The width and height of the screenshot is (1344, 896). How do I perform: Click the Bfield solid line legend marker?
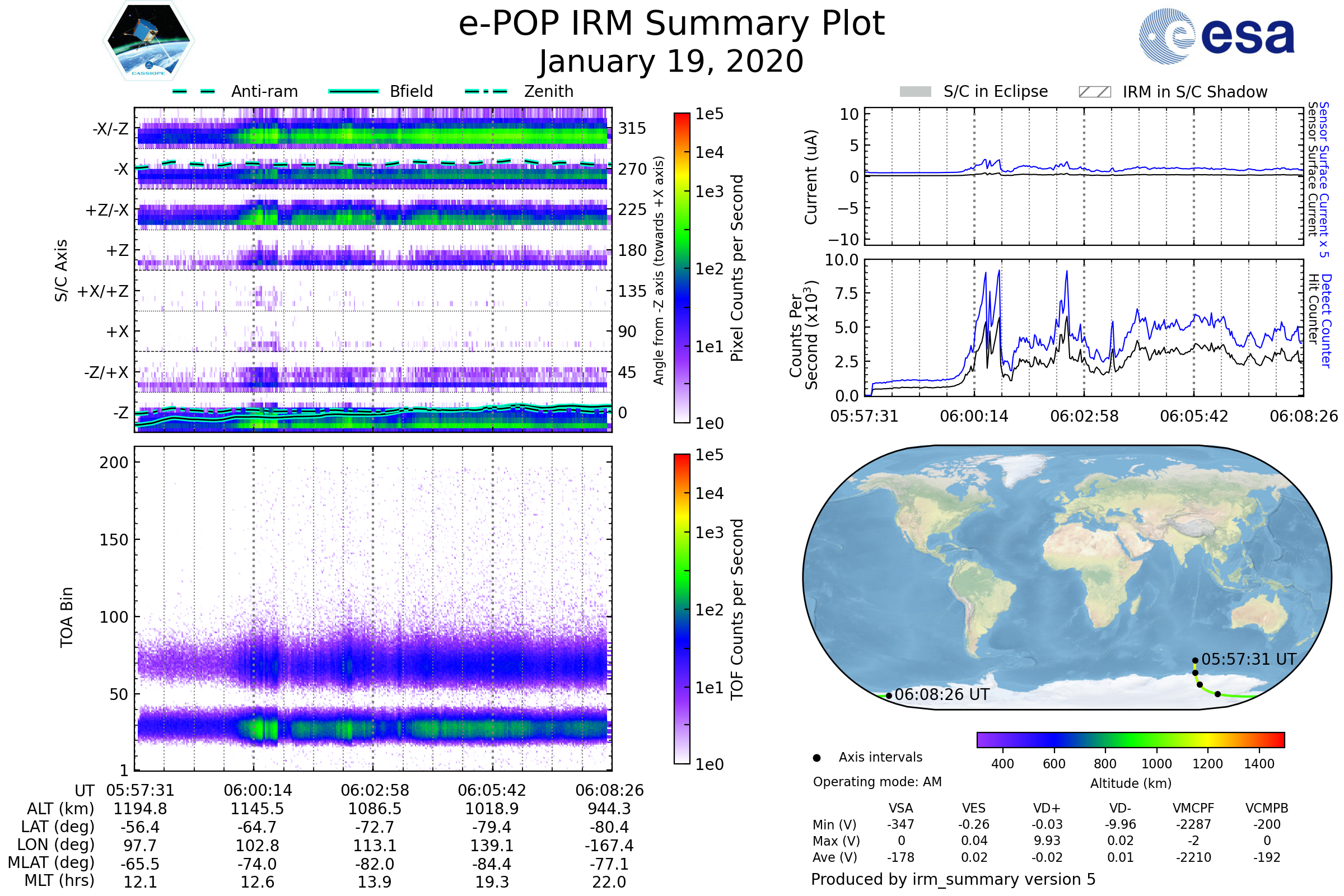click(353, 91)
